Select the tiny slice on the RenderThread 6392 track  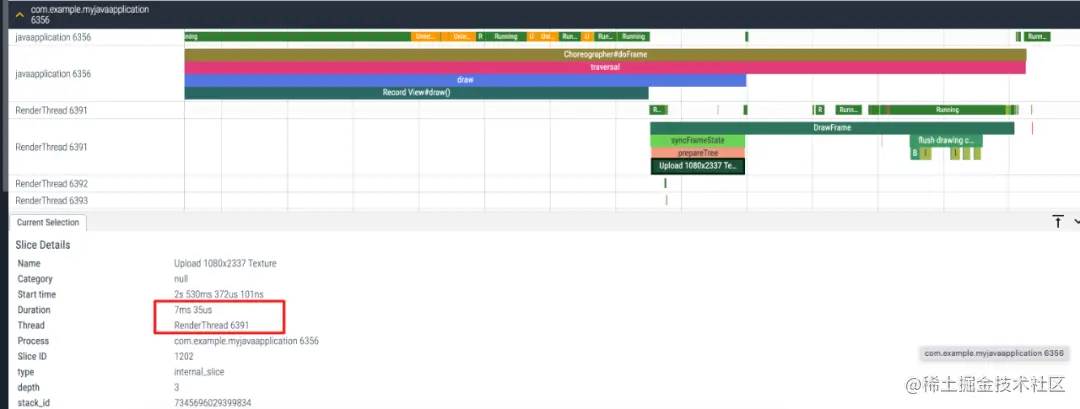(665, 184)
